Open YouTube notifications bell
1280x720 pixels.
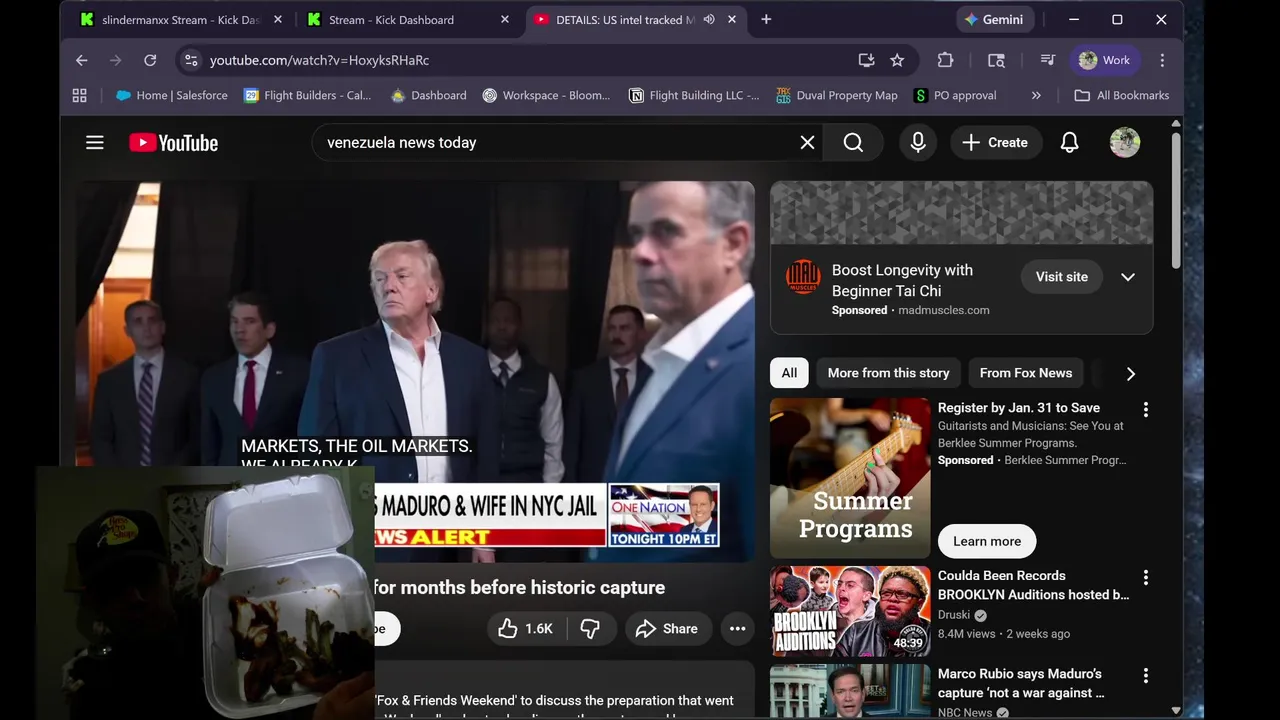[x=1069, y=143]
